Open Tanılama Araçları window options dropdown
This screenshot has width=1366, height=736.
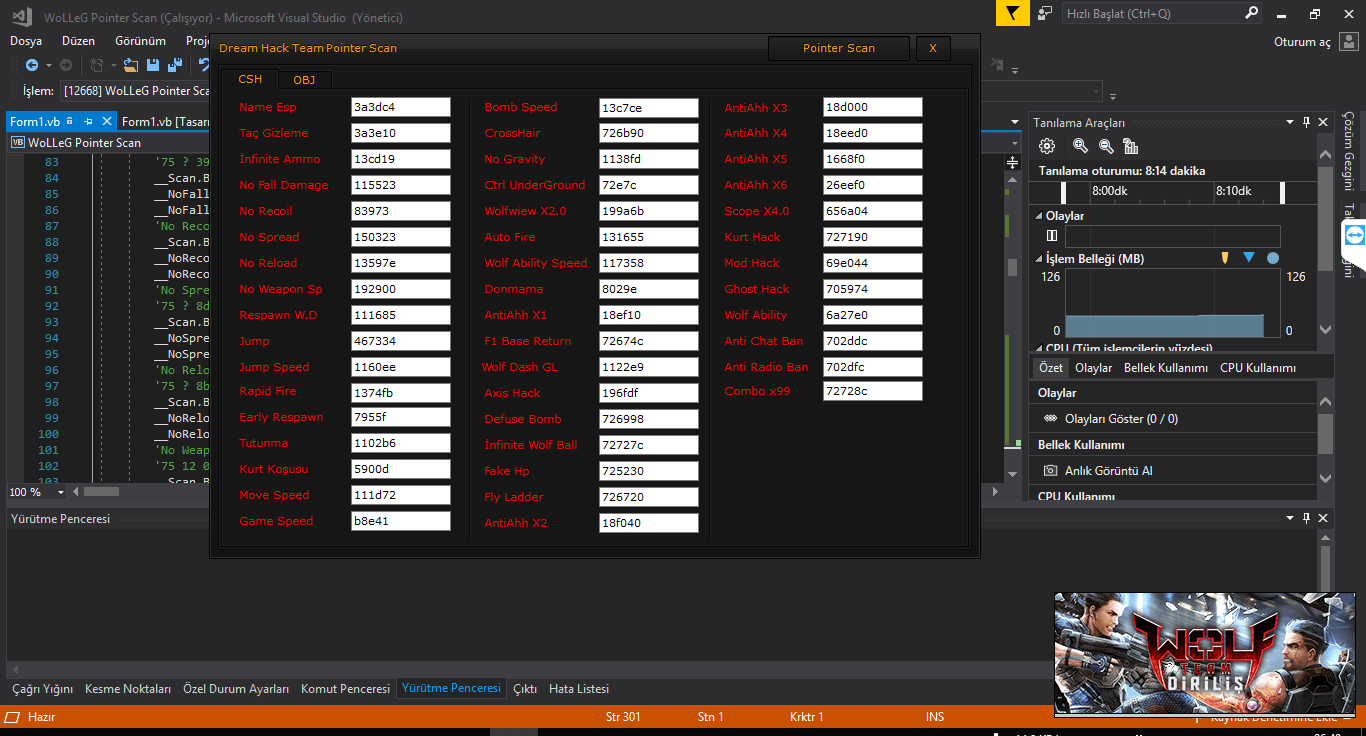(x=1290, y=122)
